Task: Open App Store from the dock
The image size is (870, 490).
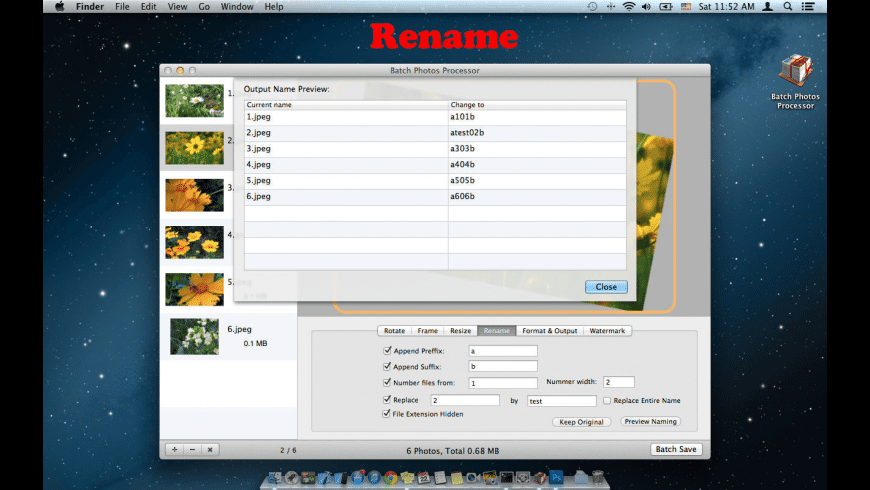Action: tap(358, 478)
